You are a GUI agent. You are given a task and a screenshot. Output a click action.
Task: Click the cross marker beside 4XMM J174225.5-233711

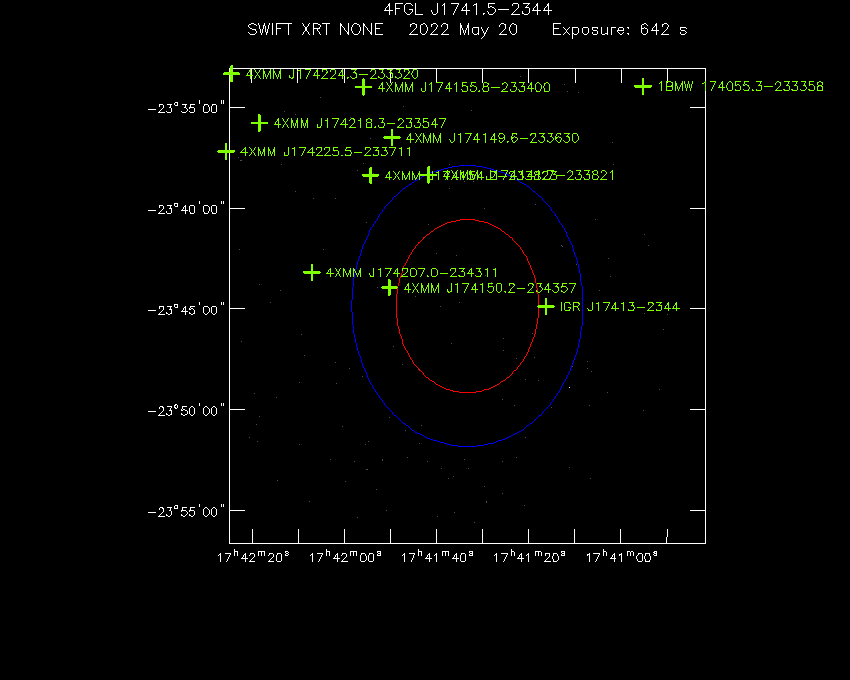click(x=226, y=151)
